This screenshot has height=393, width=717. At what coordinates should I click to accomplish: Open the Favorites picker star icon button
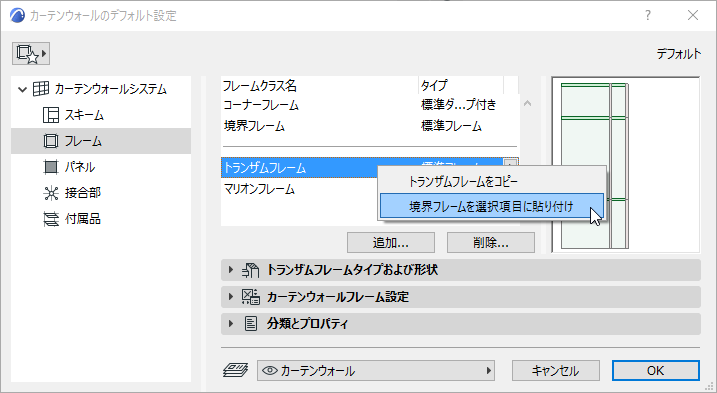tap(31, 54)
